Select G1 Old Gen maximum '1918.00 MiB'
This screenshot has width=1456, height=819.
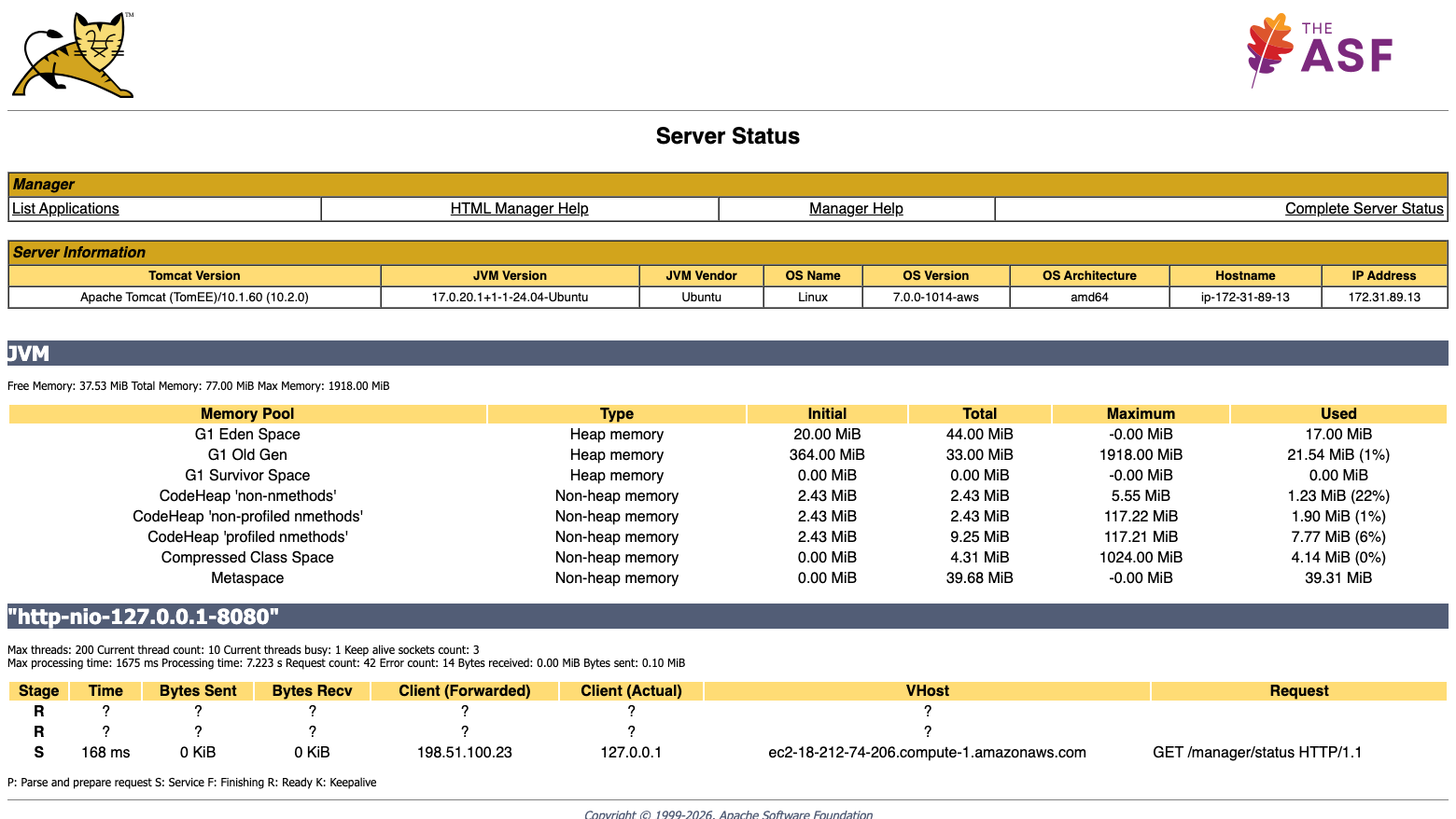(x=1141, y=455)
